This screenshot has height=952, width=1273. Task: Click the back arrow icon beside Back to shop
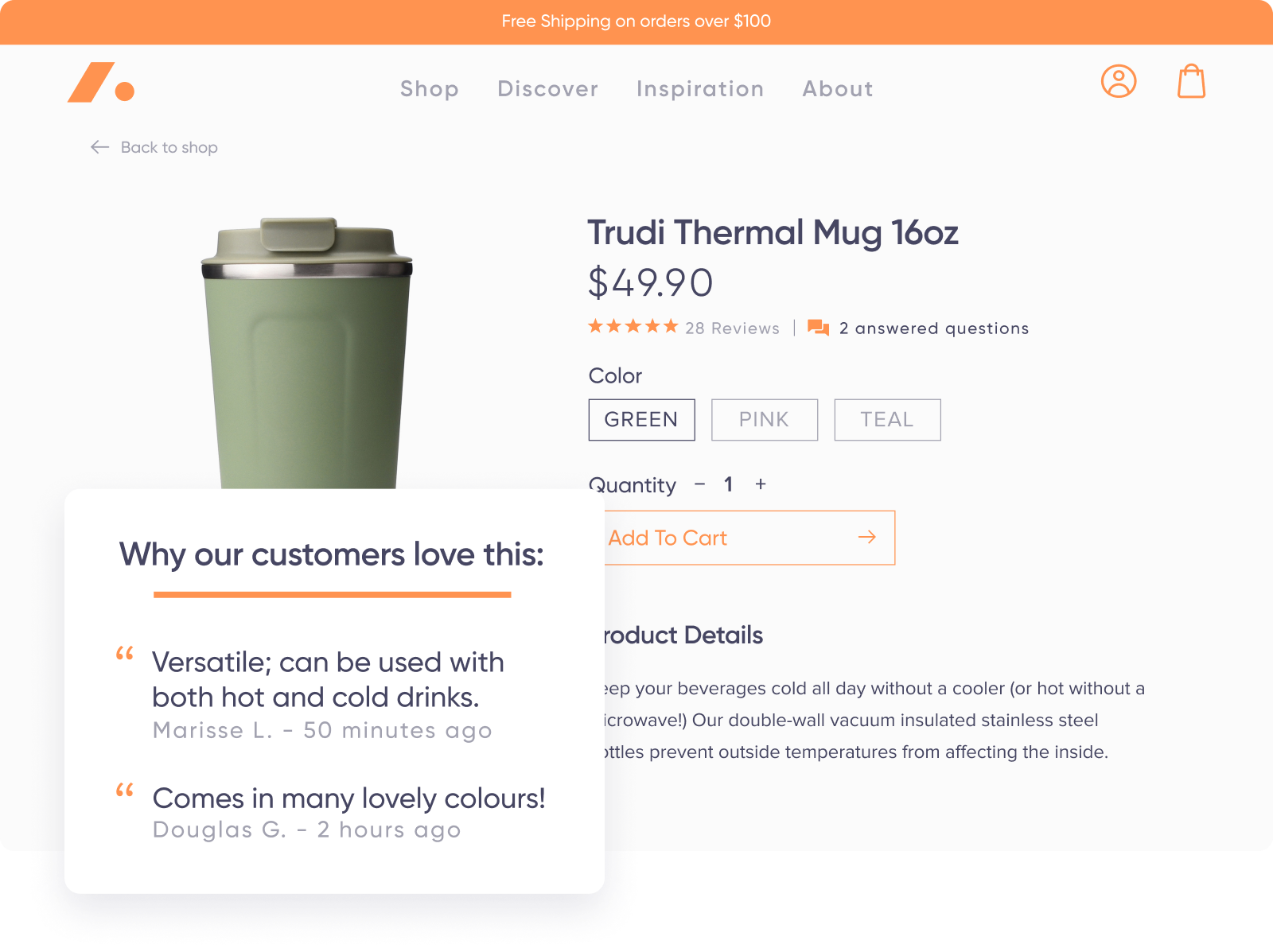pyautogui.click(x=99, y=147)
